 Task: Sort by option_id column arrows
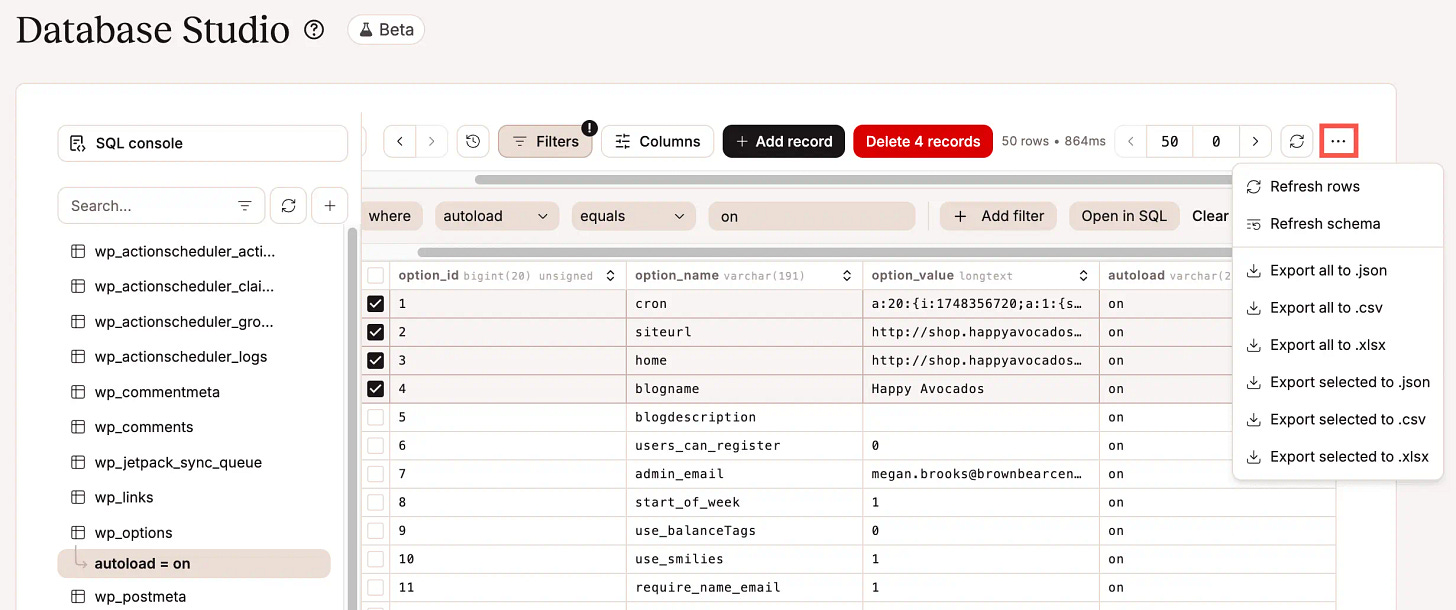(x=611, y=276)
